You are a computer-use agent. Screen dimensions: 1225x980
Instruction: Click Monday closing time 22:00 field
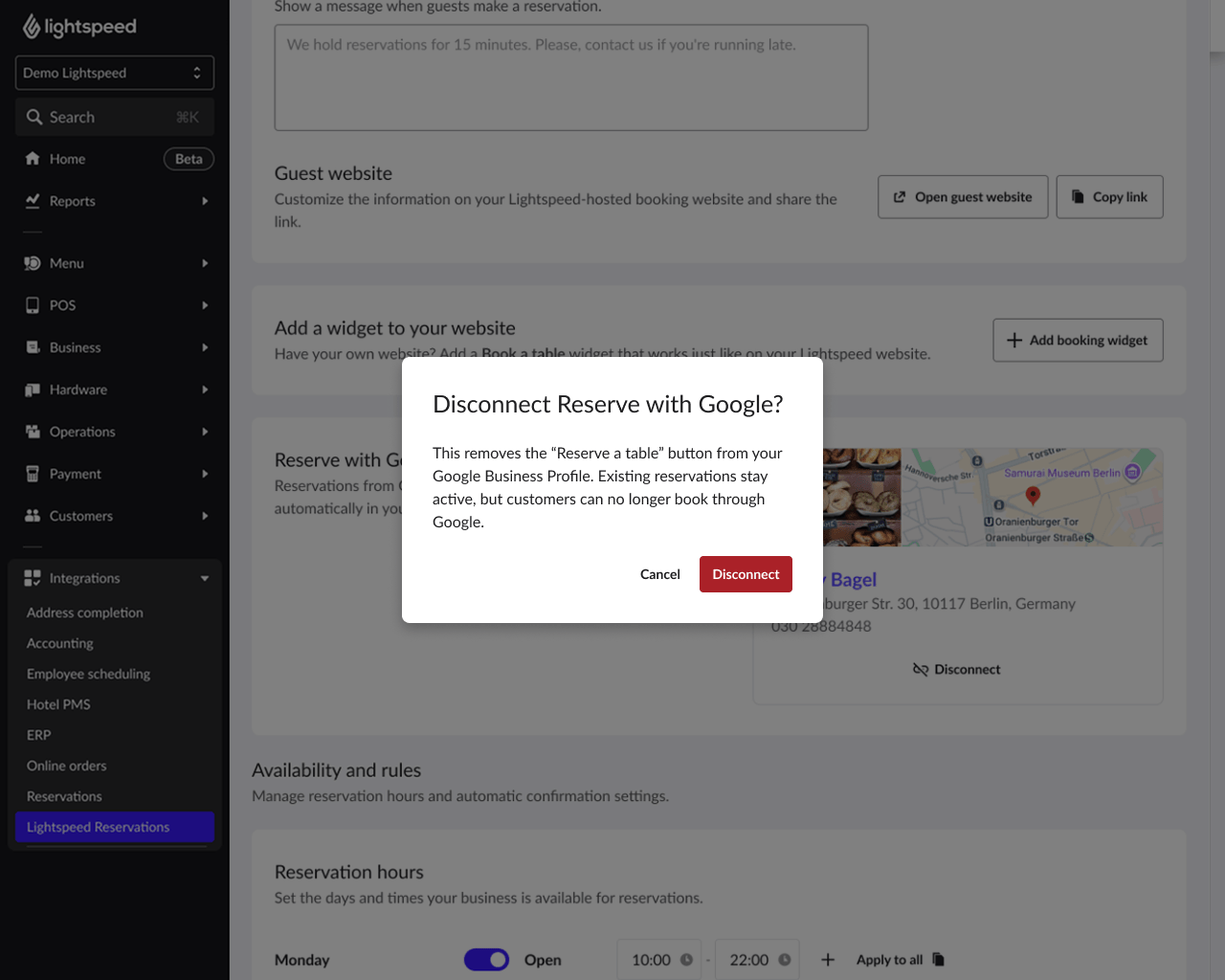pos(757,960)
